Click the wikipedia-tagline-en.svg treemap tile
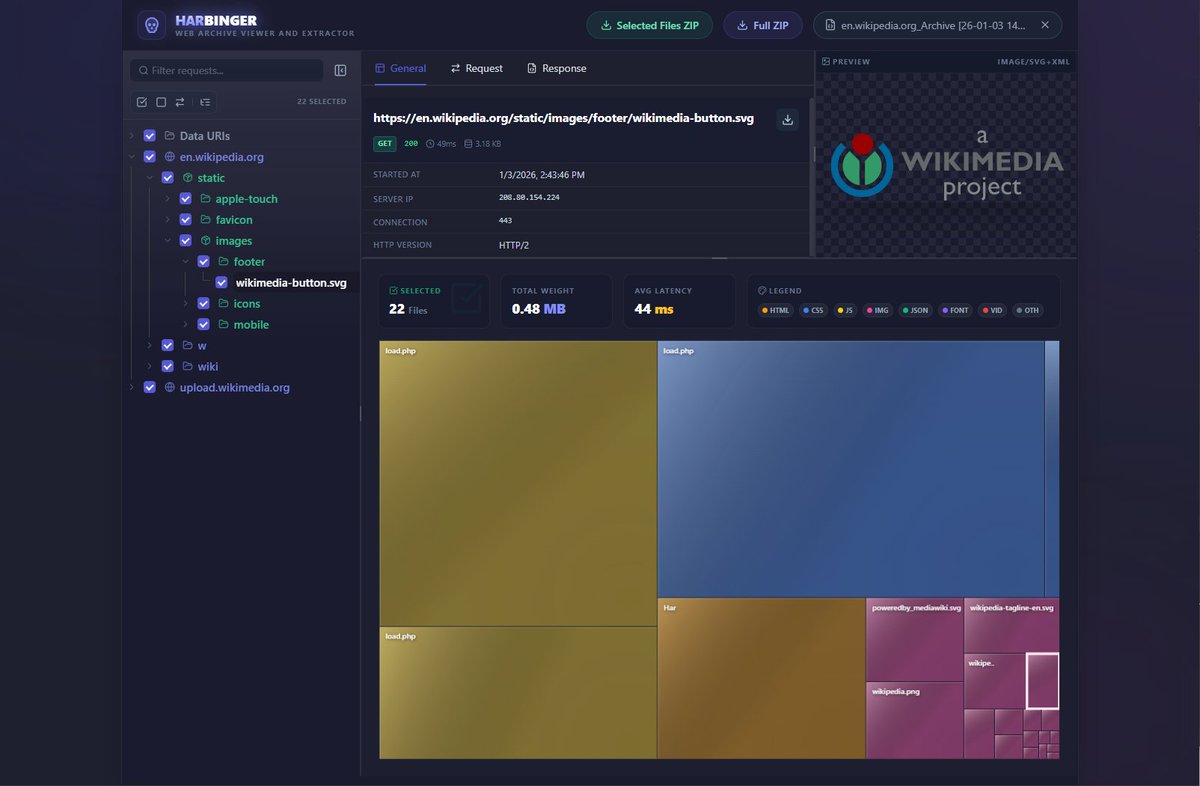The image size is (1200, 786). click(1011, 625)
